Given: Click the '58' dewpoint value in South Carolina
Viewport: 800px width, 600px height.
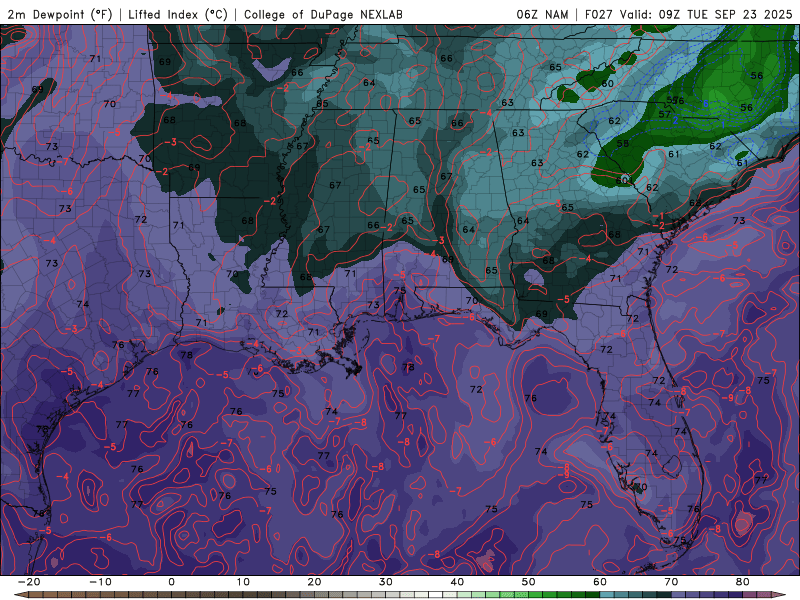Looking at the screenshot, I should click(x=622, y=143).
